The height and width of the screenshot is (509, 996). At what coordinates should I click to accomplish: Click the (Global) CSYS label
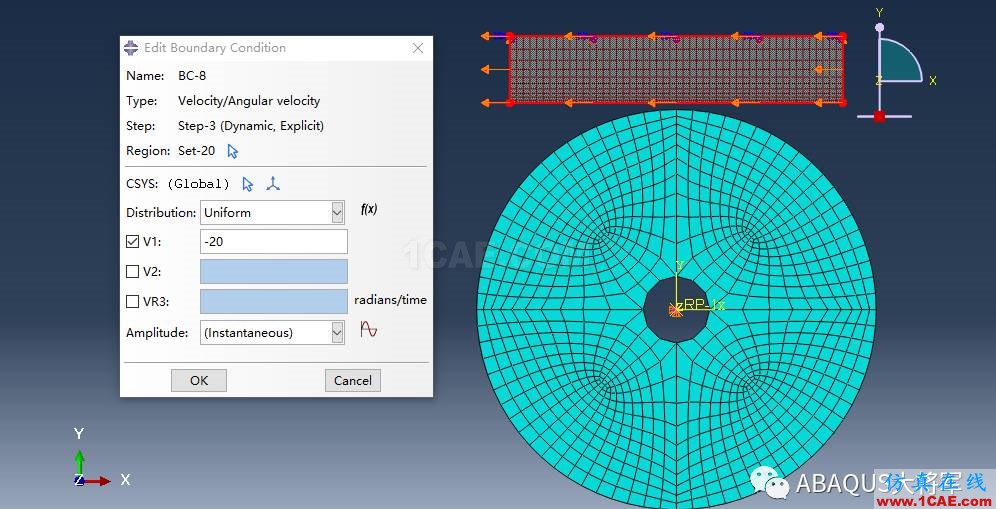tap(198, 184)
